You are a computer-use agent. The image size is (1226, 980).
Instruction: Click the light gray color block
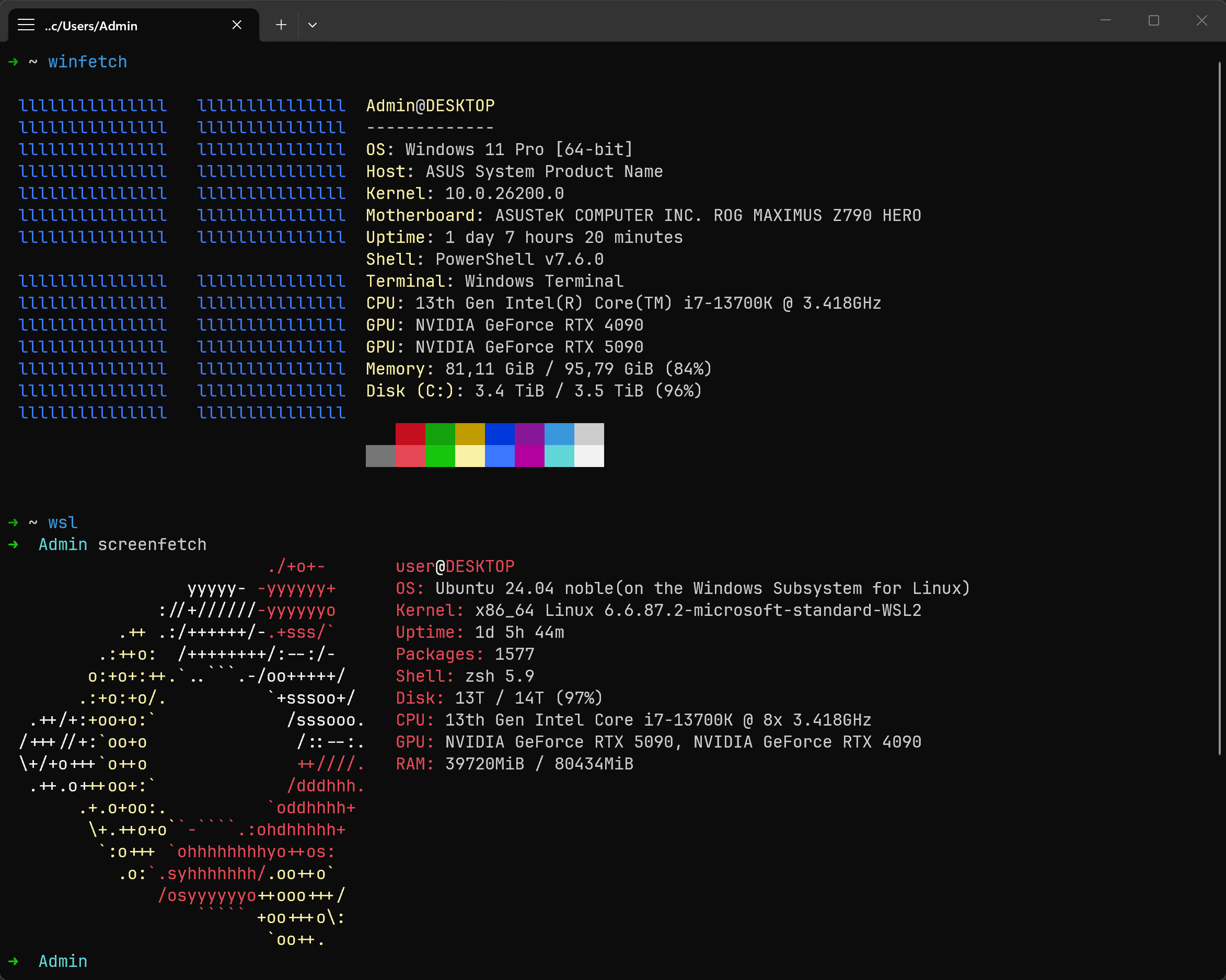click(589, 434)
